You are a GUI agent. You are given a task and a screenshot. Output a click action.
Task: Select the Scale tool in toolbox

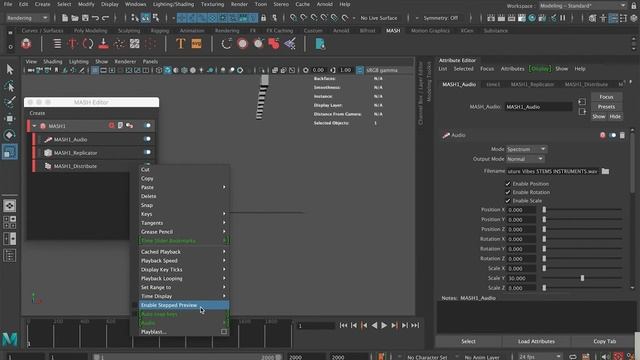10,152
